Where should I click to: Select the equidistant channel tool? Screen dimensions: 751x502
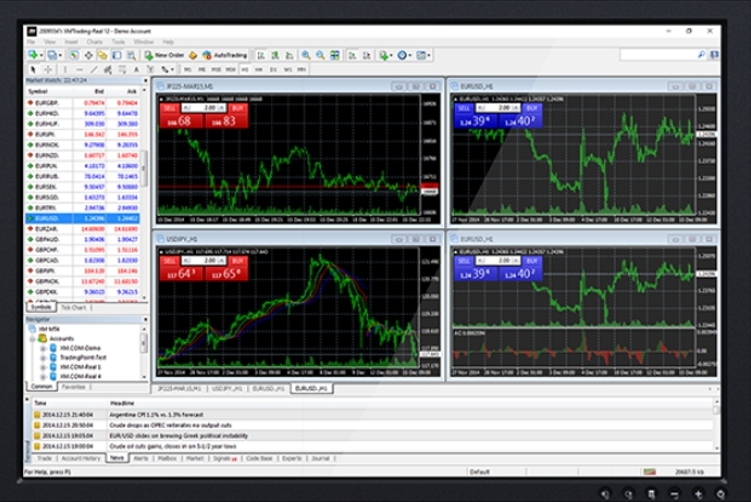click(x=108, y=69)
